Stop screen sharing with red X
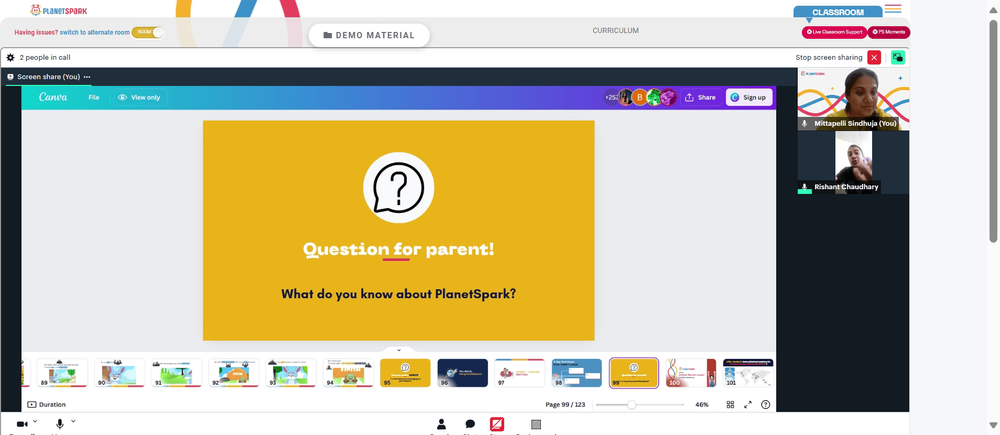The width and height of the screenshot is (1000, 435). (x=874, y=57)
